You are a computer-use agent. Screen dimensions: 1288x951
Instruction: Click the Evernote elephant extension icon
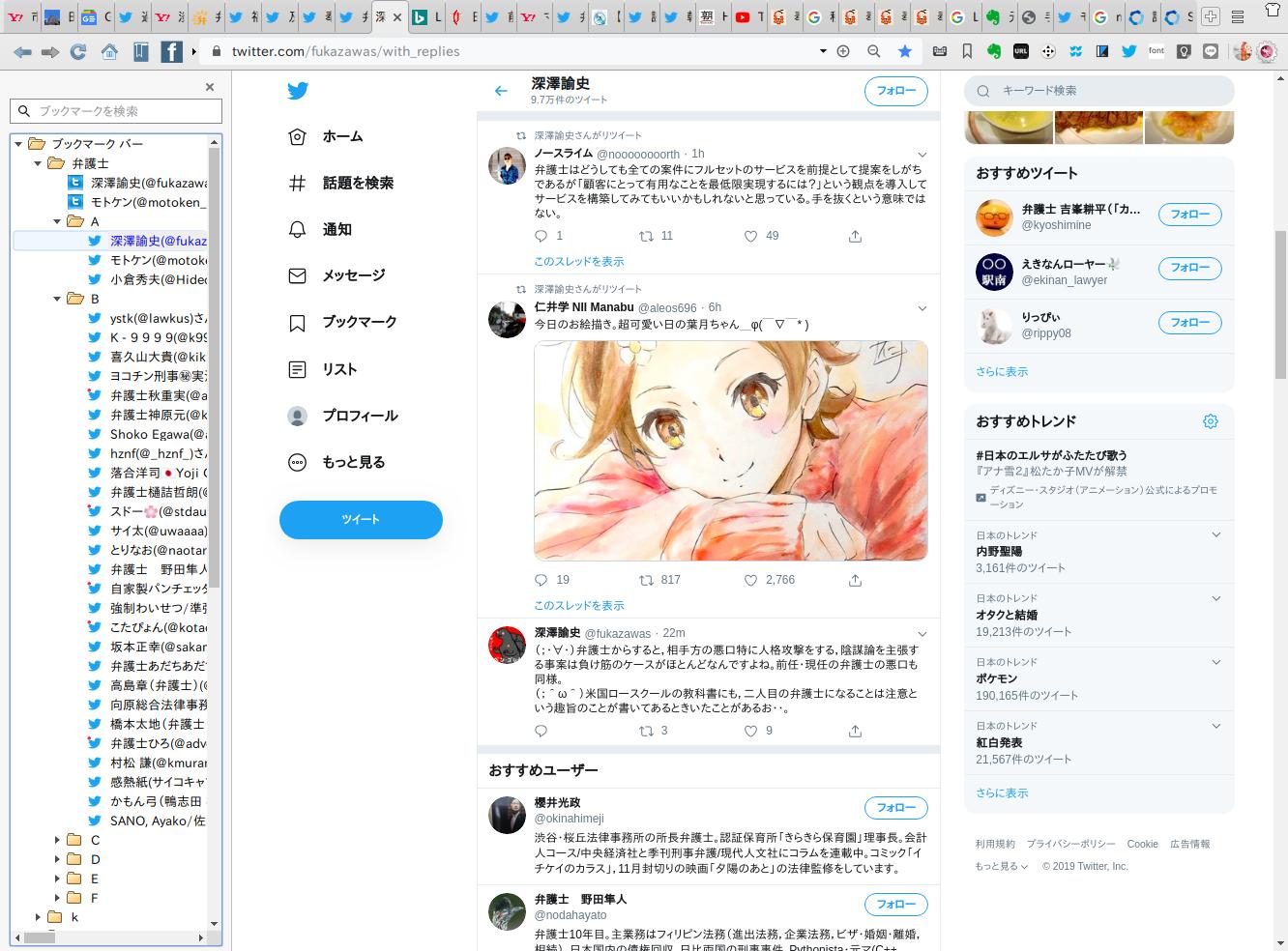pos(993,51)
